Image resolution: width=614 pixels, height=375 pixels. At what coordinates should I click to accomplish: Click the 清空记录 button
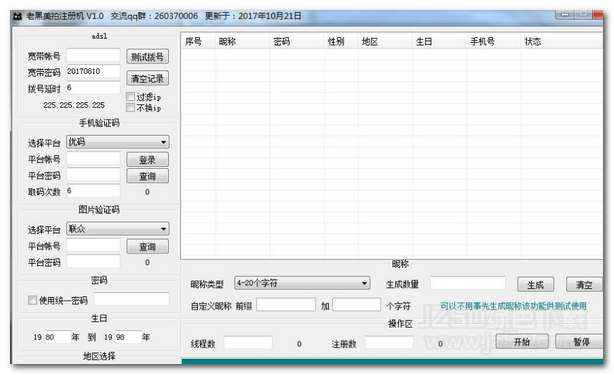point(148,78)
